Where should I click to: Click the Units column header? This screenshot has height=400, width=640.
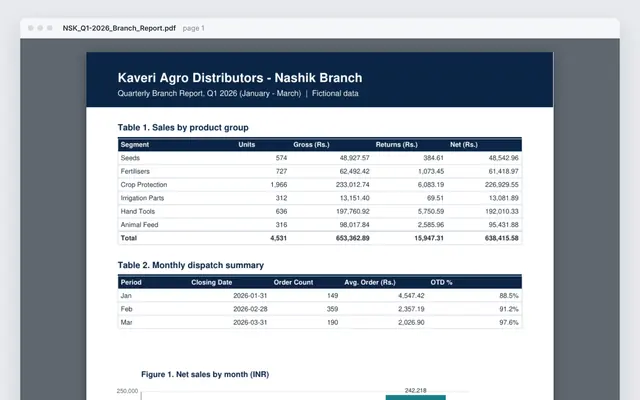click(x=247, y=144)
